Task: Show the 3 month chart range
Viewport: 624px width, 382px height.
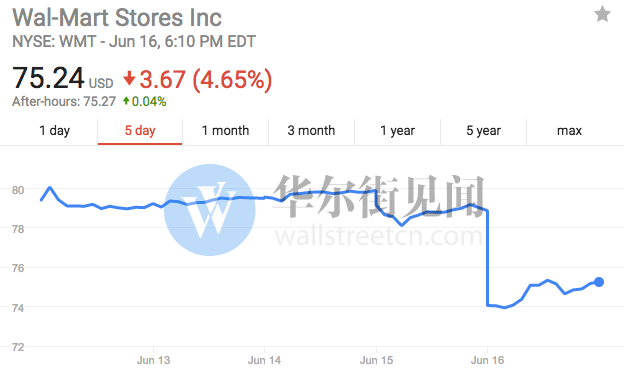Action: (311, 131)
